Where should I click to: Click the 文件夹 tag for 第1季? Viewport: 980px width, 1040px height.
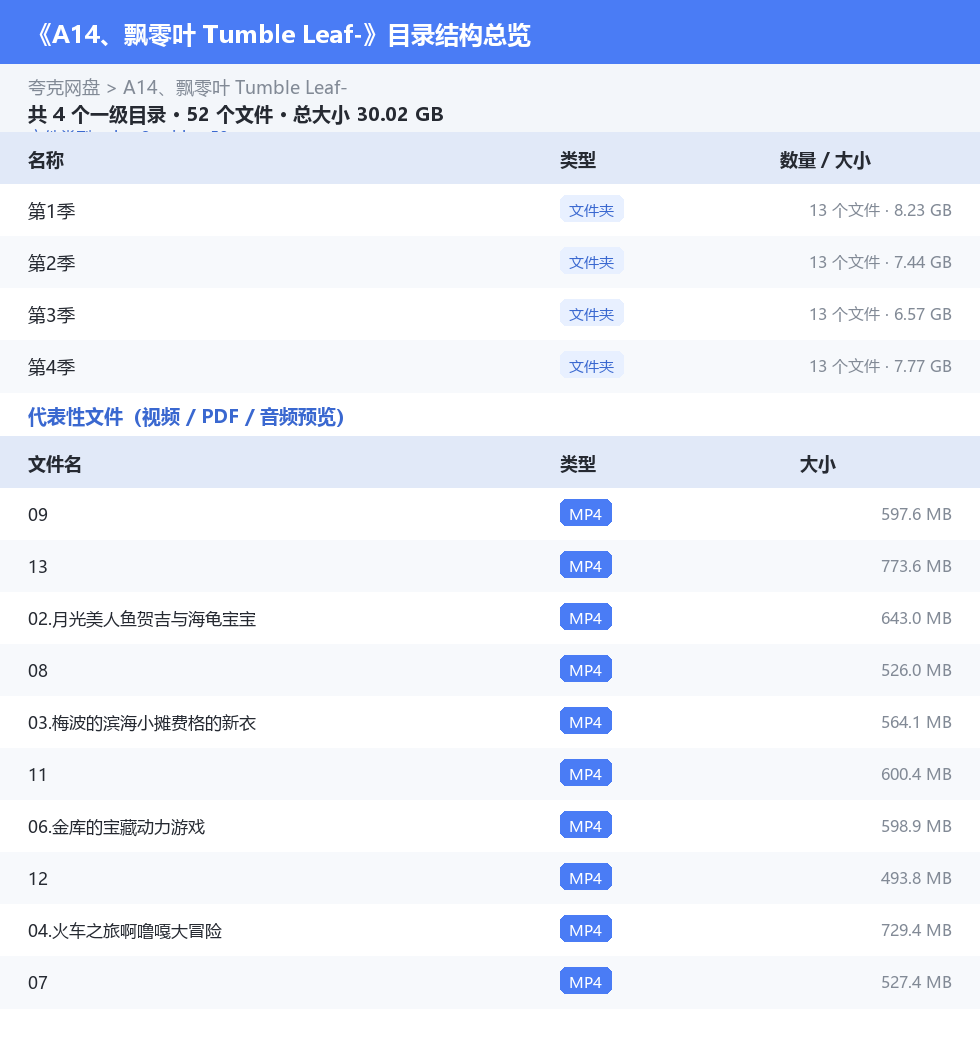[591, 210]
